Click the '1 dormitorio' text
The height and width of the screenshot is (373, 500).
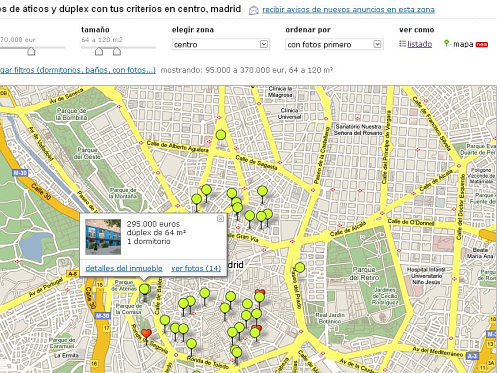149,241
